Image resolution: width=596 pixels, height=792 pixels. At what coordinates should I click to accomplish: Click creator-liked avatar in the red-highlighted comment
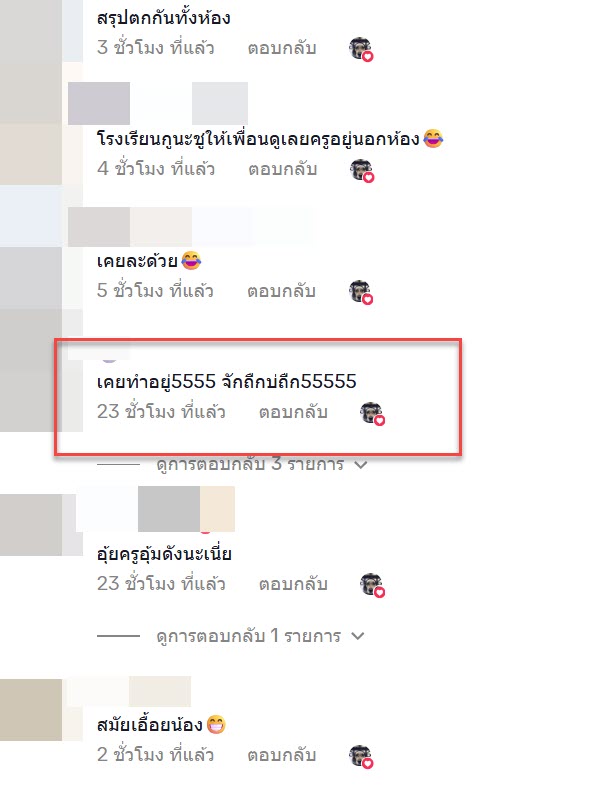tap(372, 414)
